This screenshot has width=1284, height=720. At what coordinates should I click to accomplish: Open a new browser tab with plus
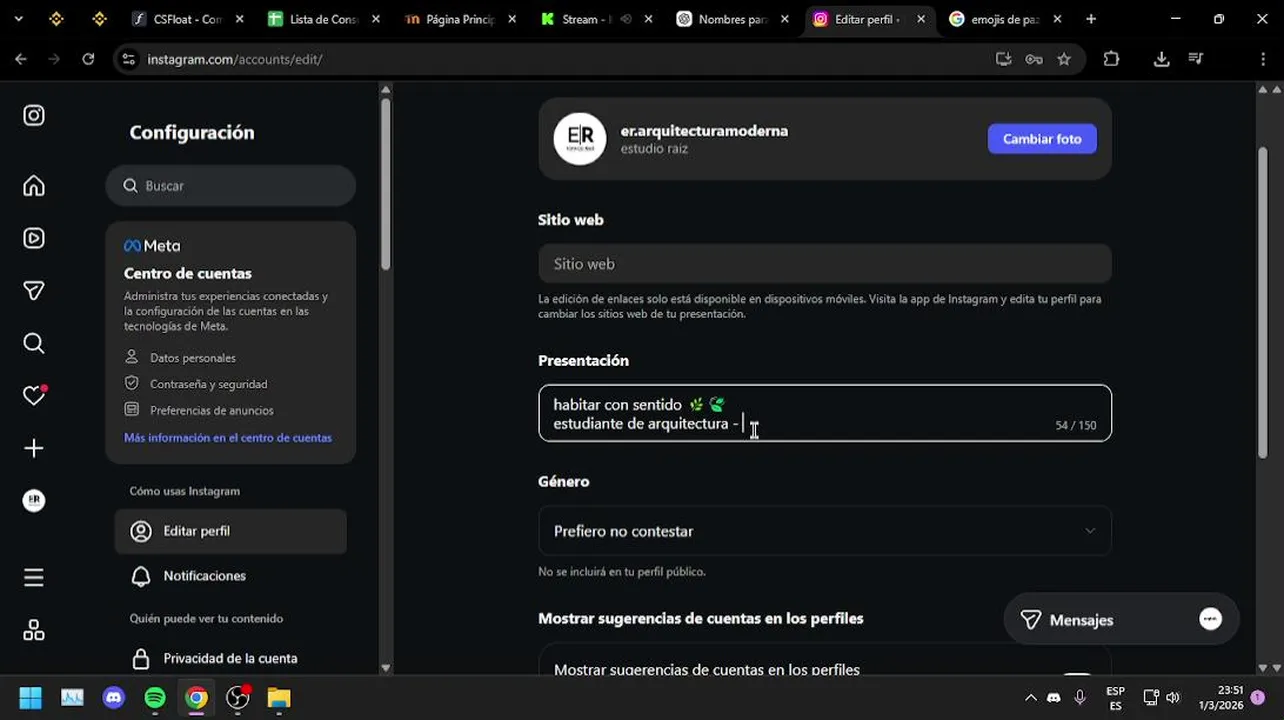1091,19
